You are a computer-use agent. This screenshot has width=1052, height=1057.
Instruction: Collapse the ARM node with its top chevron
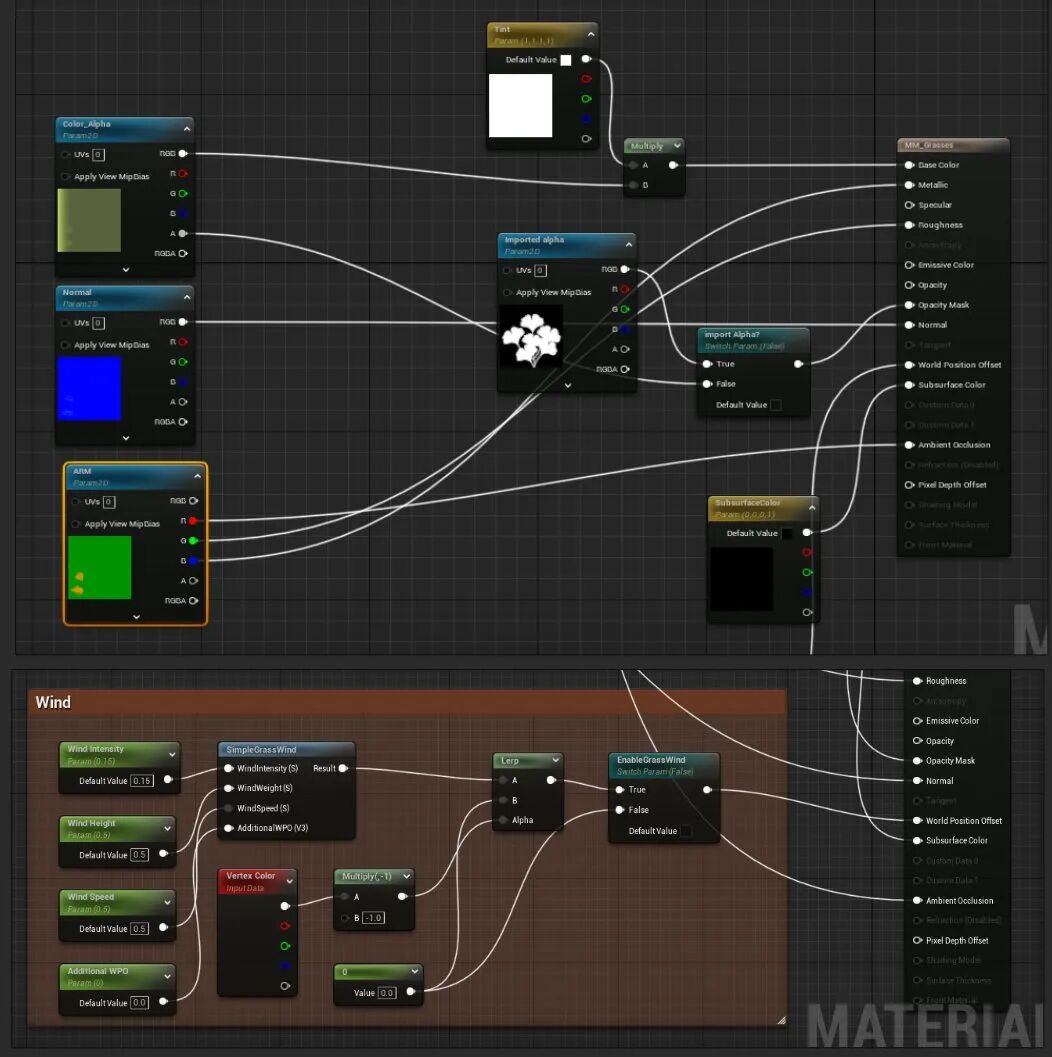pos(197,476)
